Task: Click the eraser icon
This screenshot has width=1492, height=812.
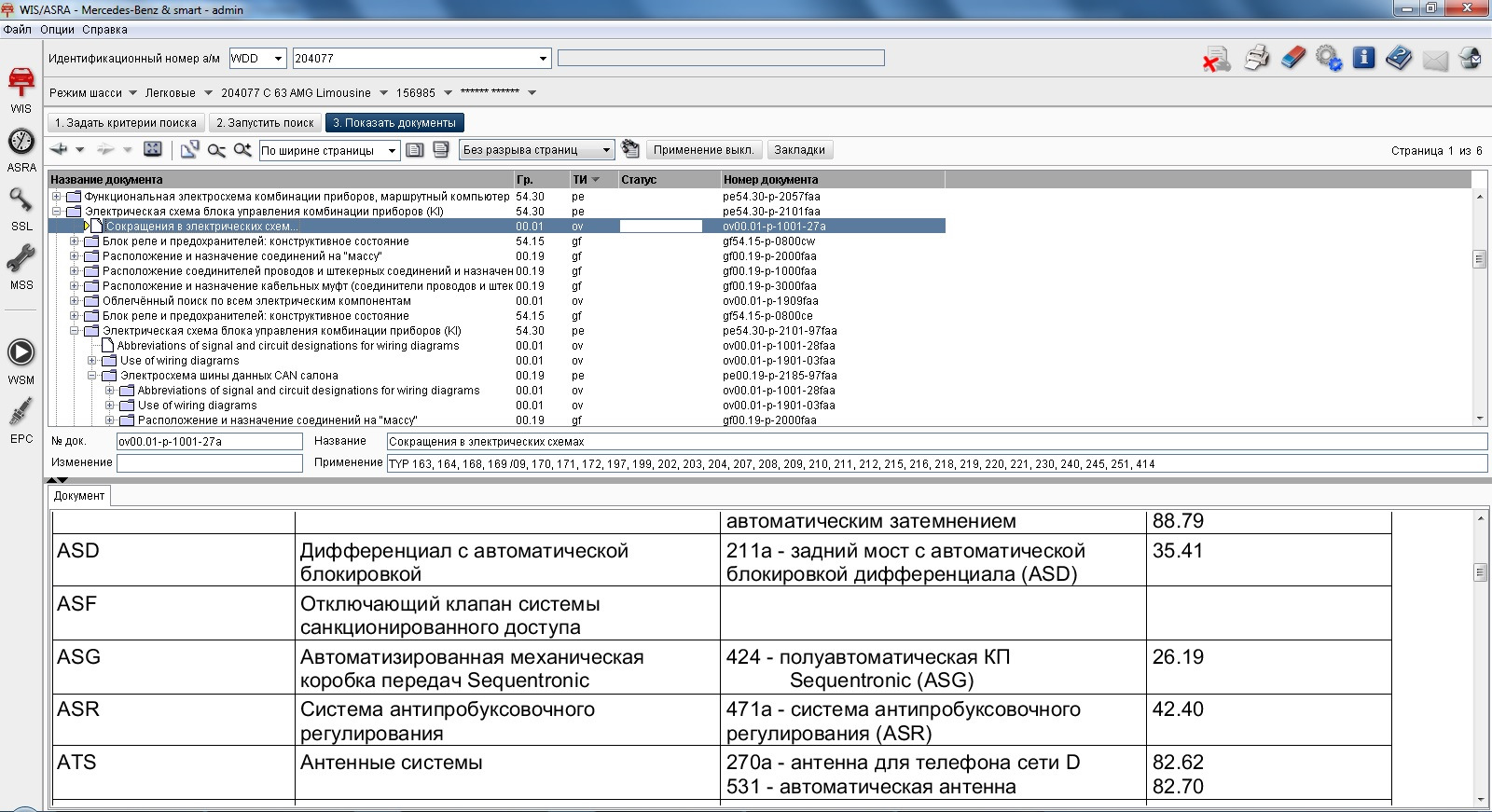Action: 1293,58
